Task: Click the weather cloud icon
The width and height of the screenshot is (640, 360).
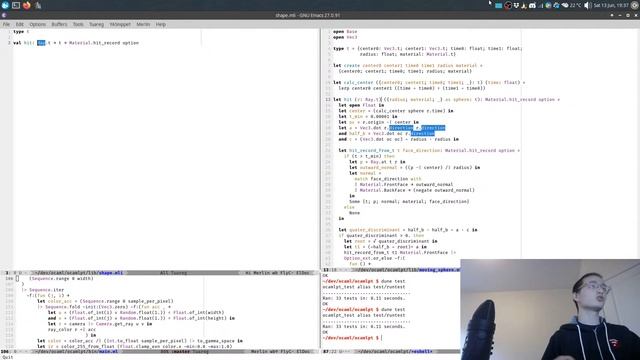Action: click(x=565, y=6)
